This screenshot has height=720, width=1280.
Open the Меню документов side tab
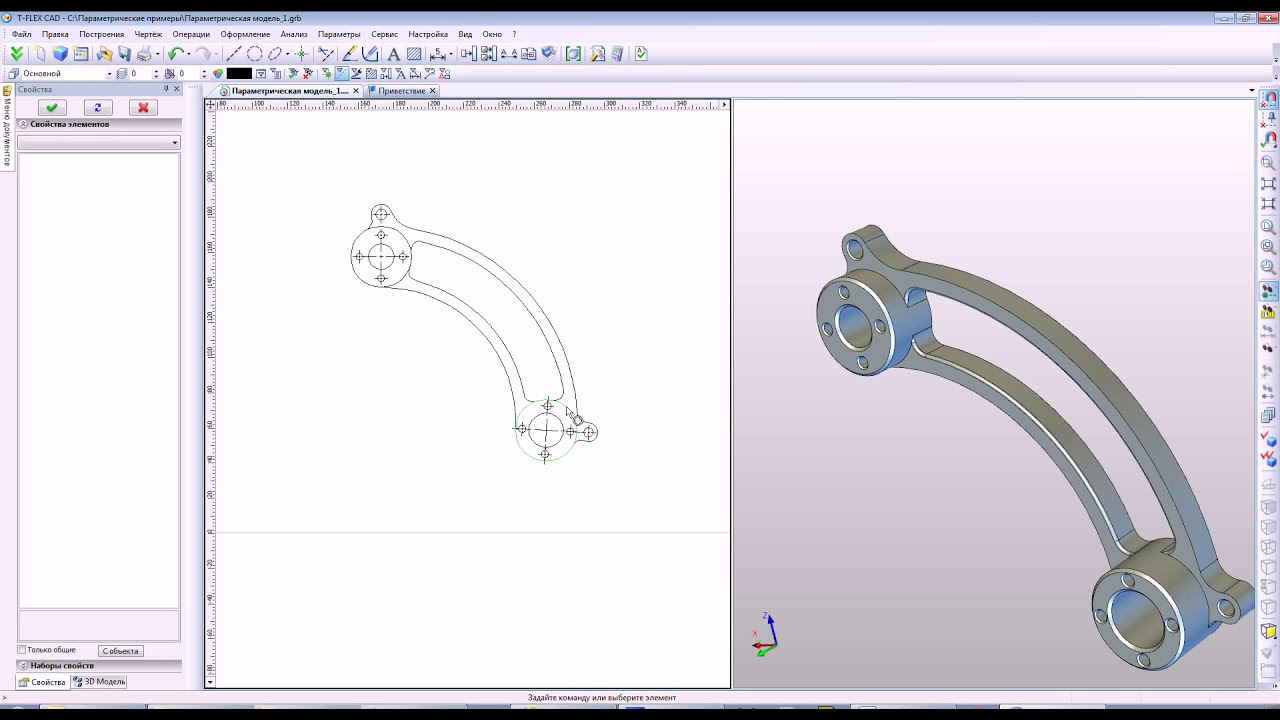pos(7,130)
